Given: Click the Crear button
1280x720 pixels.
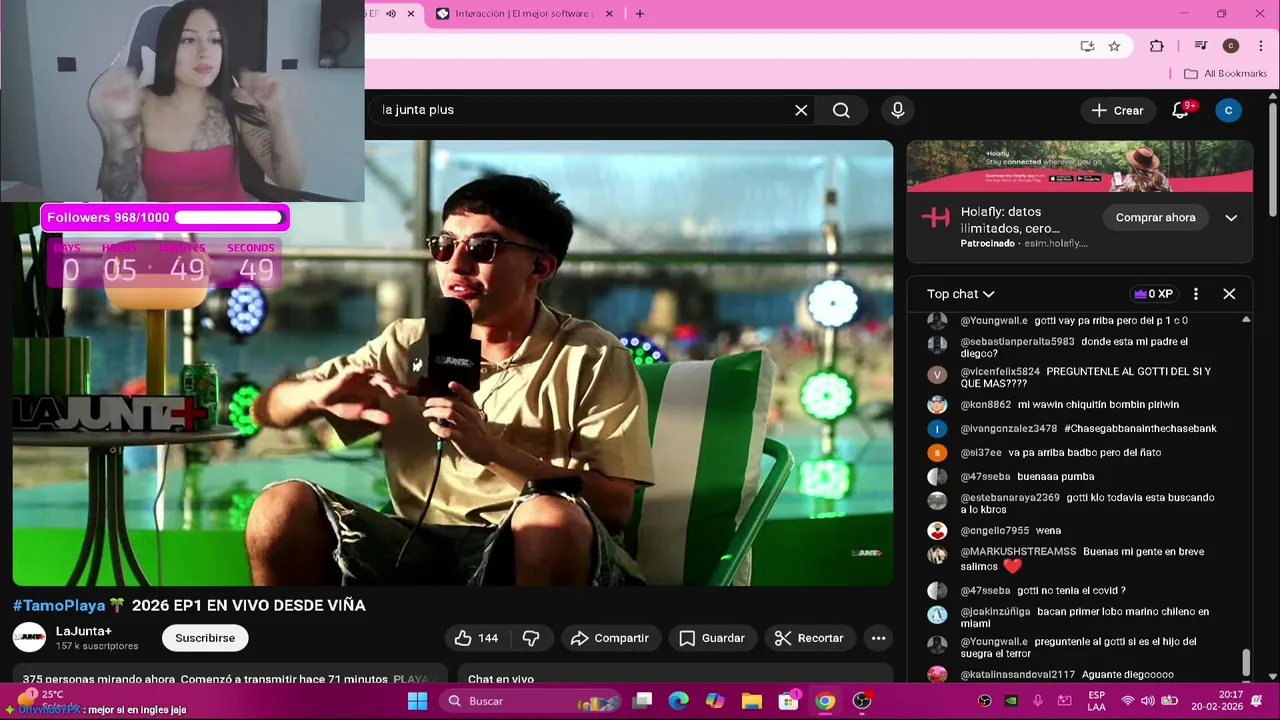Looking at the screenshot, I should tap(1118, 110).
